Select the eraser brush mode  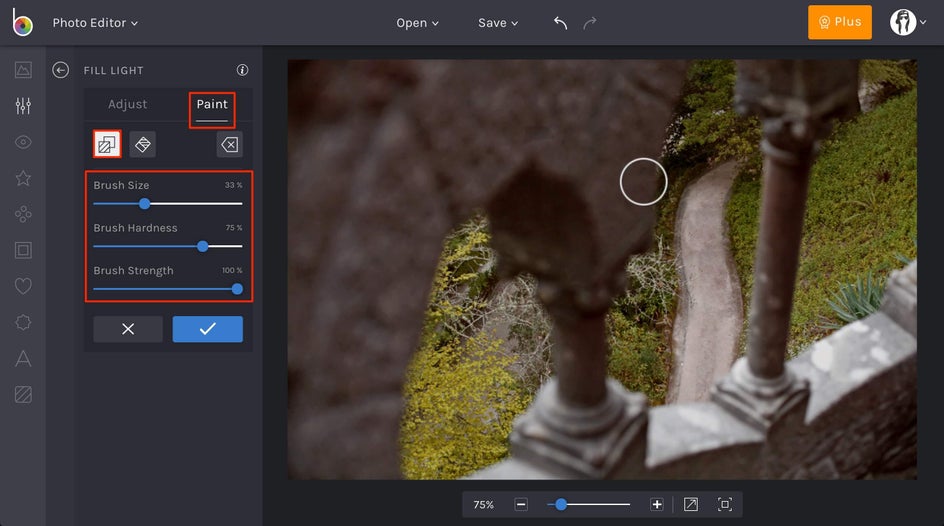coord(143,145)
